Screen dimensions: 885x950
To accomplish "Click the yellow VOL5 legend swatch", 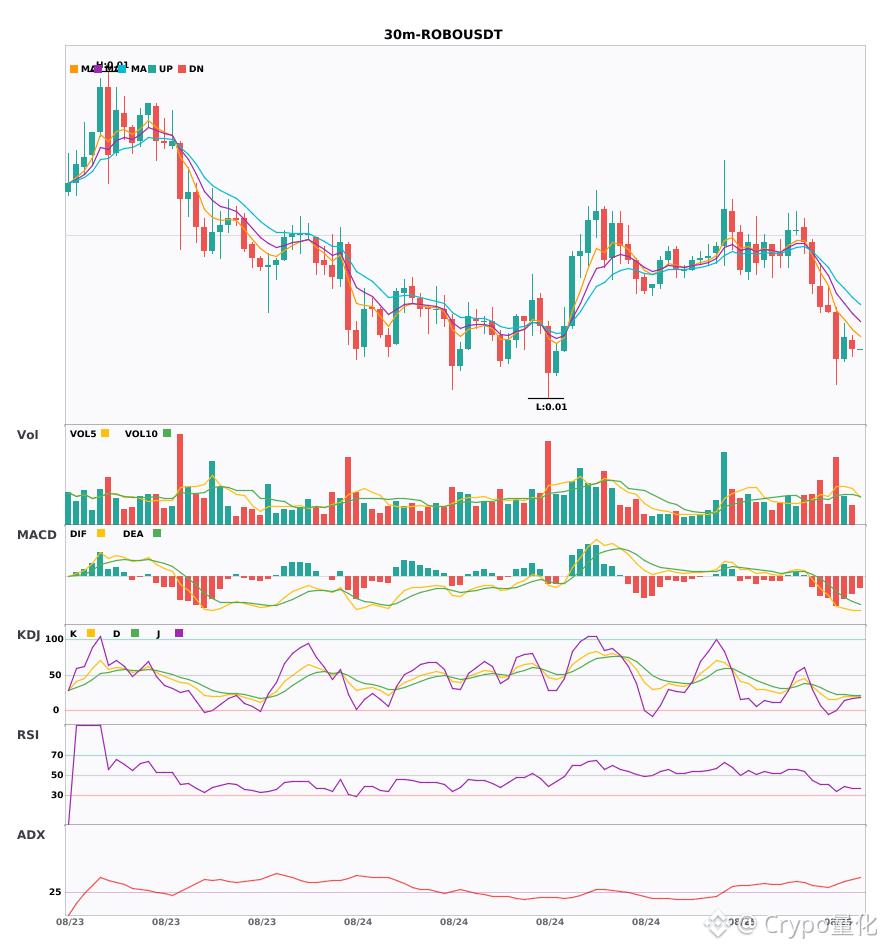I will tap(105, 433).
